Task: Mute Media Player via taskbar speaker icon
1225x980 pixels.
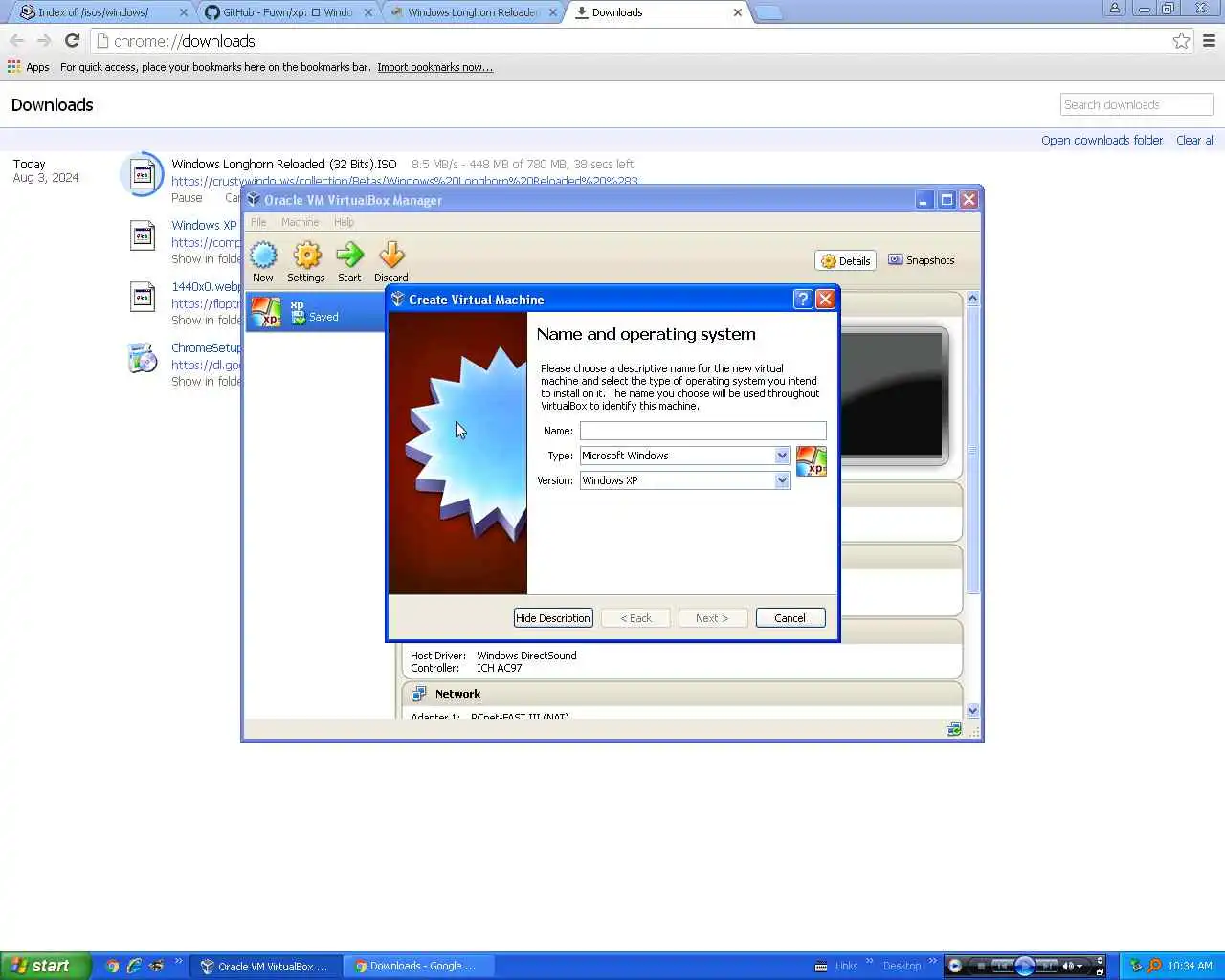Action: tap(1068, 966)
